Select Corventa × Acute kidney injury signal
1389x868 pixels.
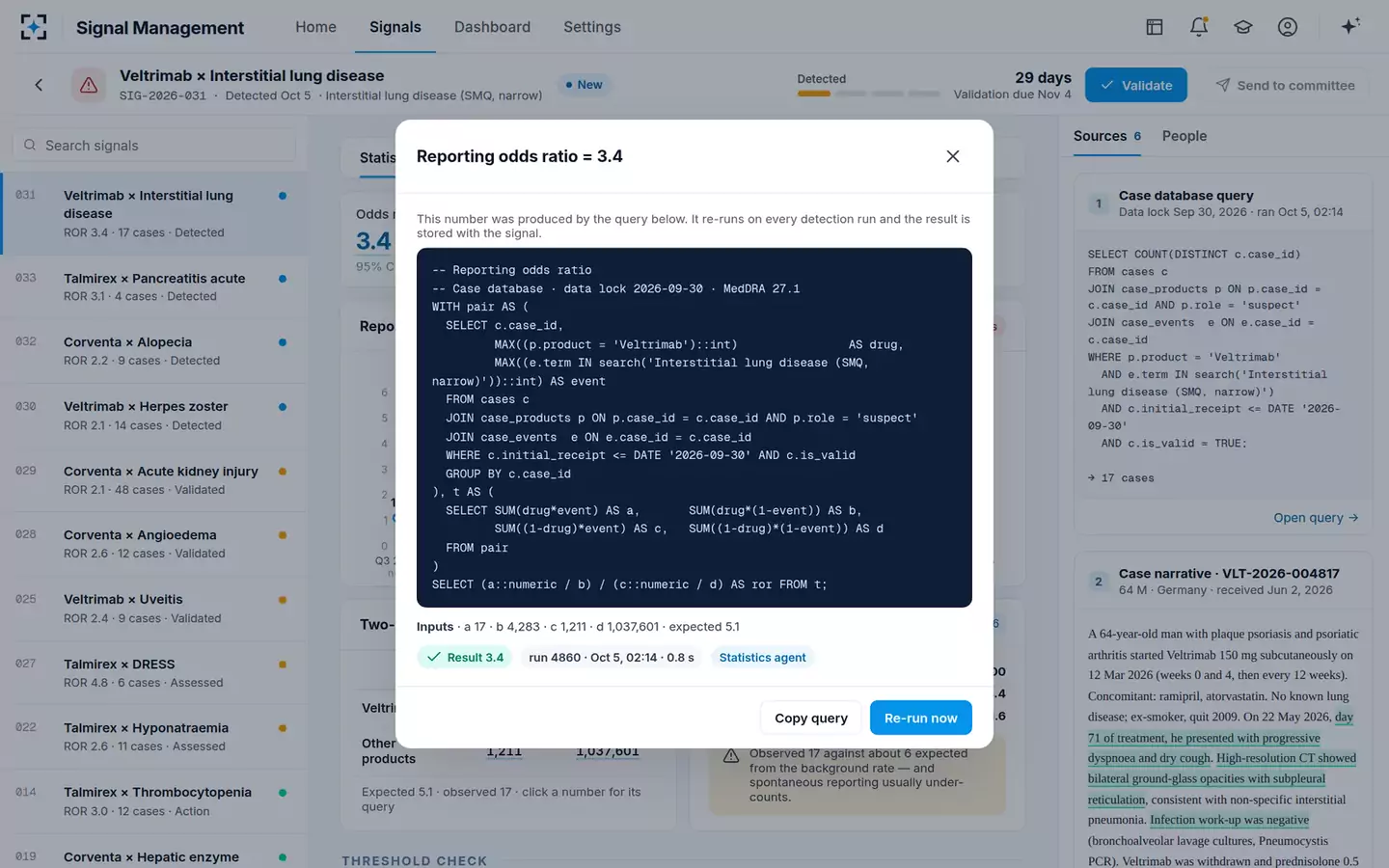pos(154,480)
